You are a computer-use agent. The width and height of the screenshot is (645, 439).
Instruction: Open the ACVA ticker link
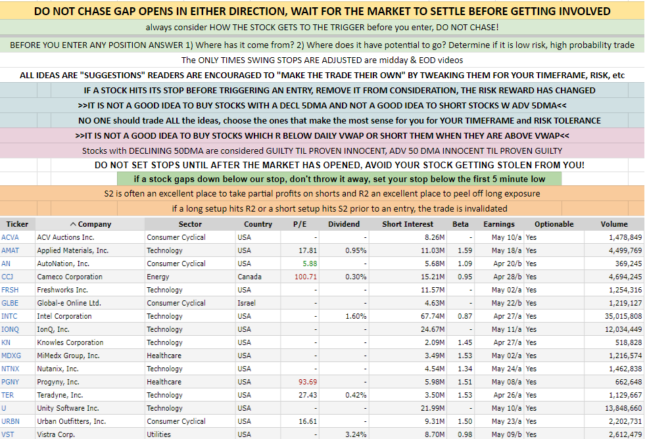click(x=10, y=237)
